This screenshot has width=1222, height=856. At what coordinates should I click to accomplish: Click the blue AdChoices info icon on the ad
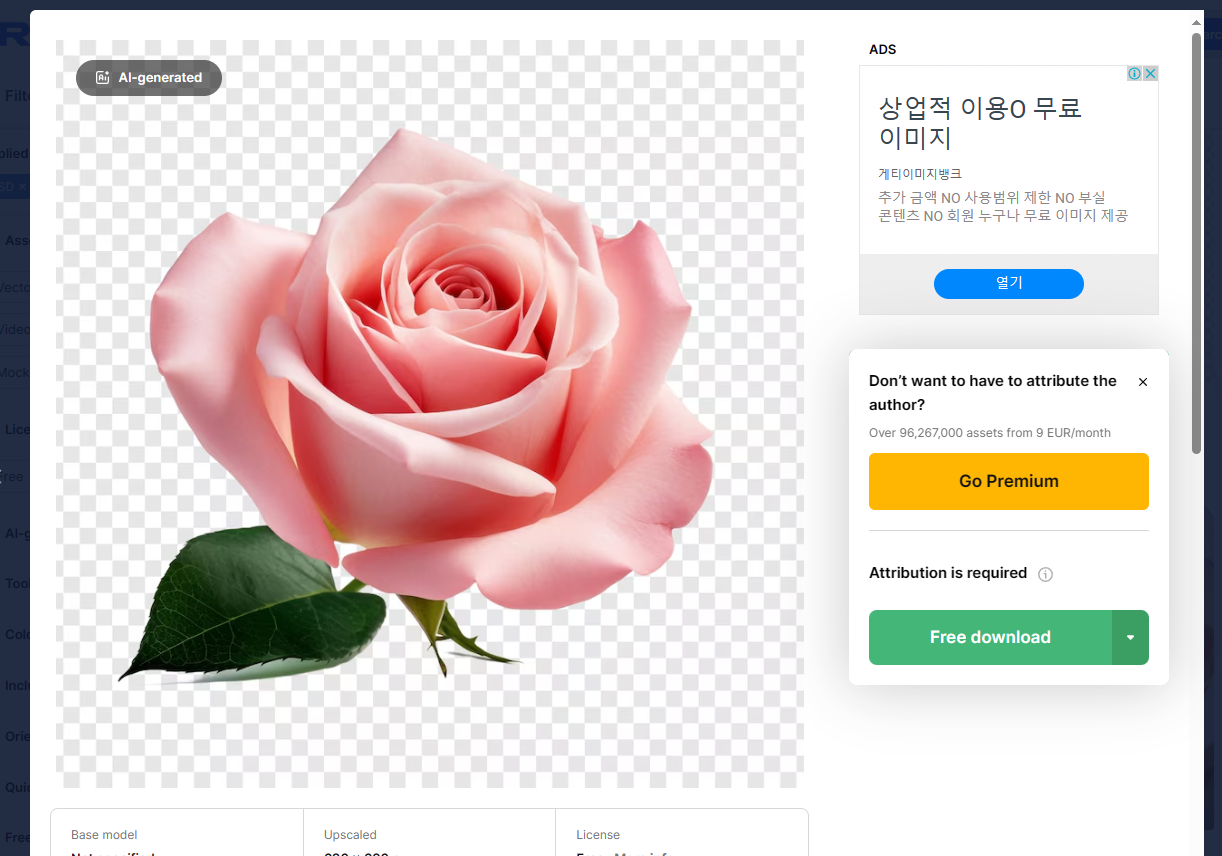1133,72
